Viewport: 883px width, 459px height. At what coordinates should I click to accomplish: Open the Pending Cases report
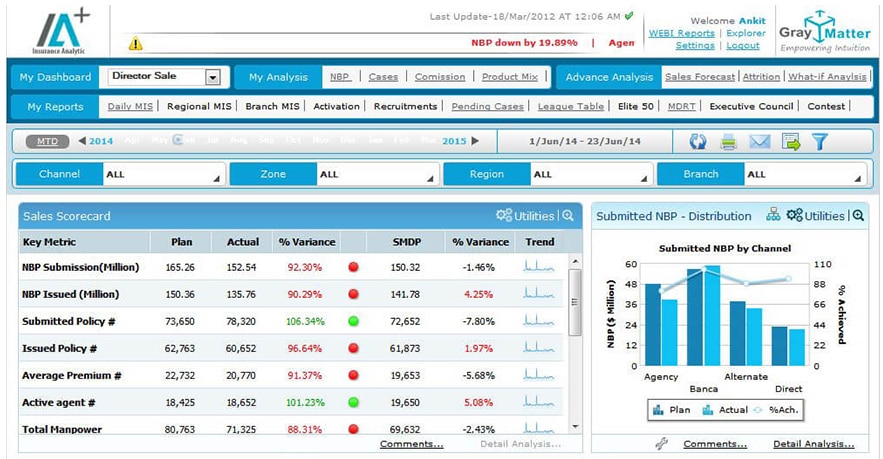click(487, 106)
